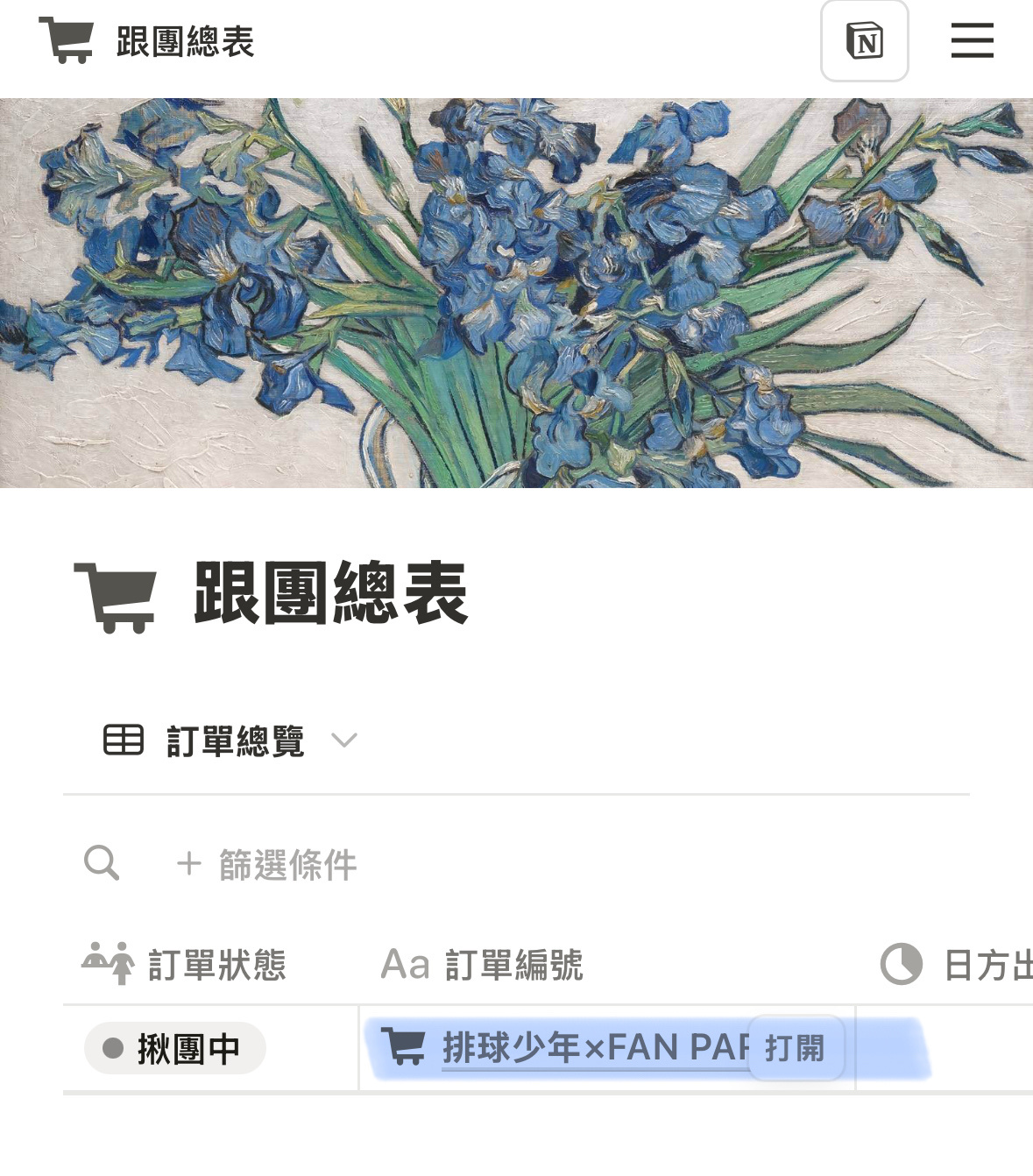
Task: Click the cart icon in the order row
Action: pyautogui.click(x=404, y=1047)
